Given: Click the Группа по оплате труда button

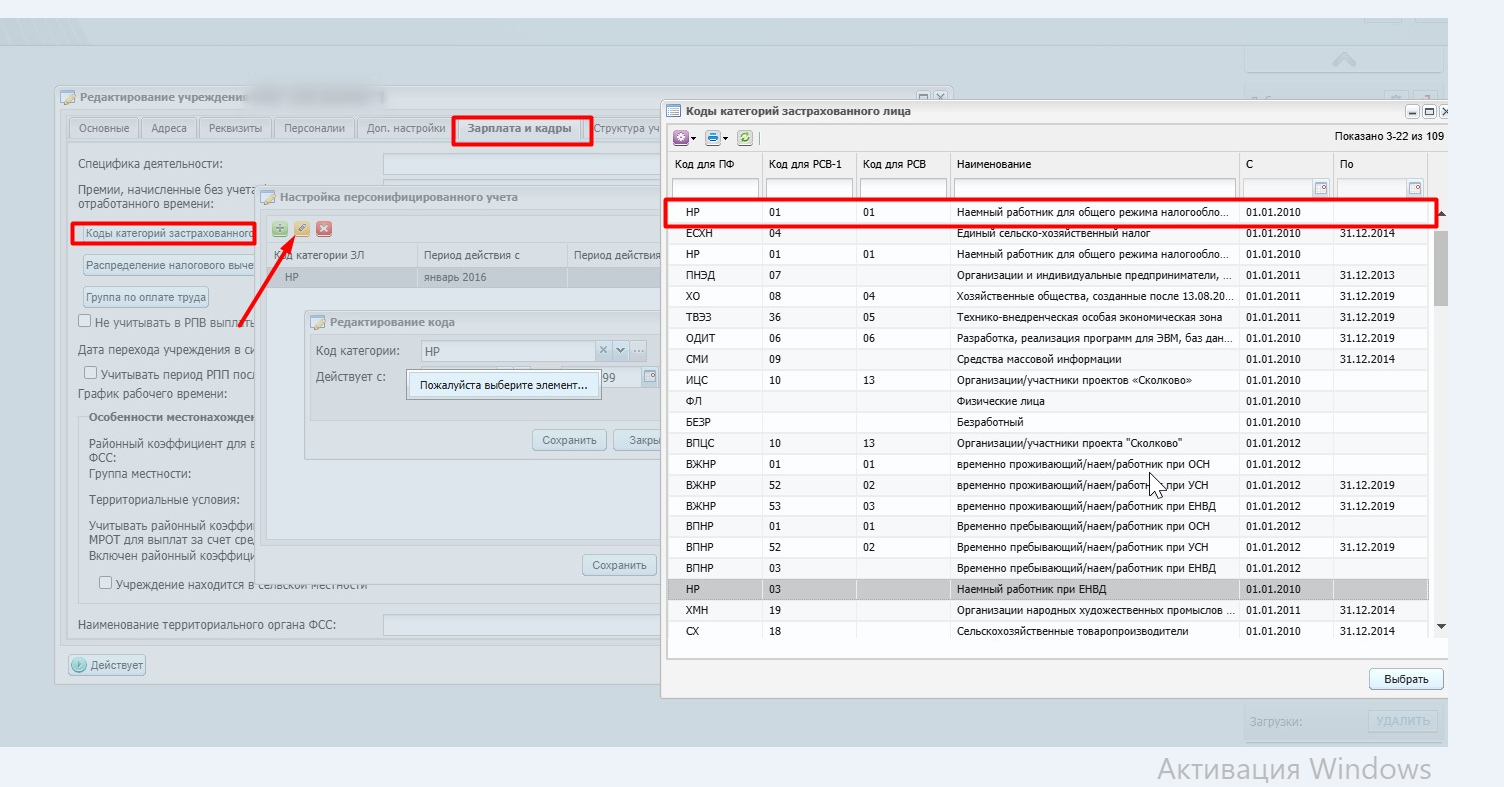Looking at the screenshot, I should (x=146, y=297).
